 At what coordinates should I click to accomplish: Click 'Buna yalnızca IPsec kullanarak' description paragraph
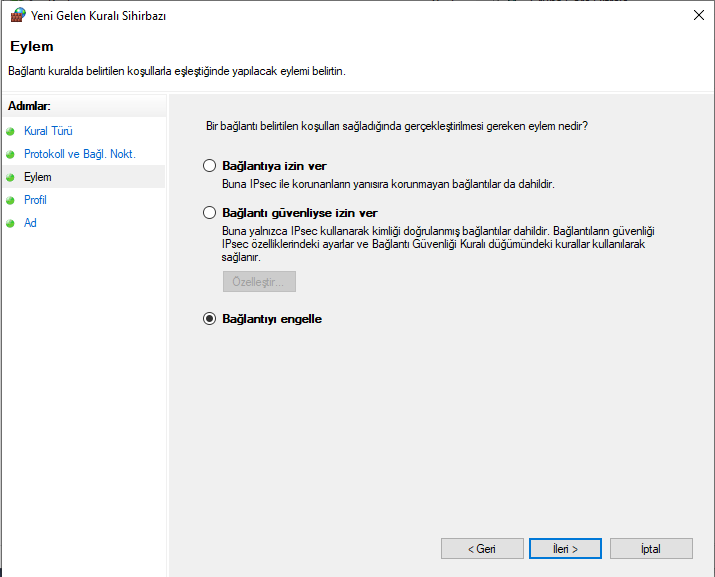438,244
